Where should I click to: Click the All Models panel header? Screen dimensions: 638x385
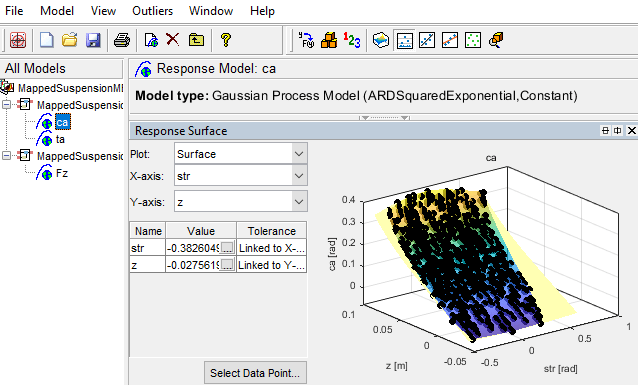61,68
